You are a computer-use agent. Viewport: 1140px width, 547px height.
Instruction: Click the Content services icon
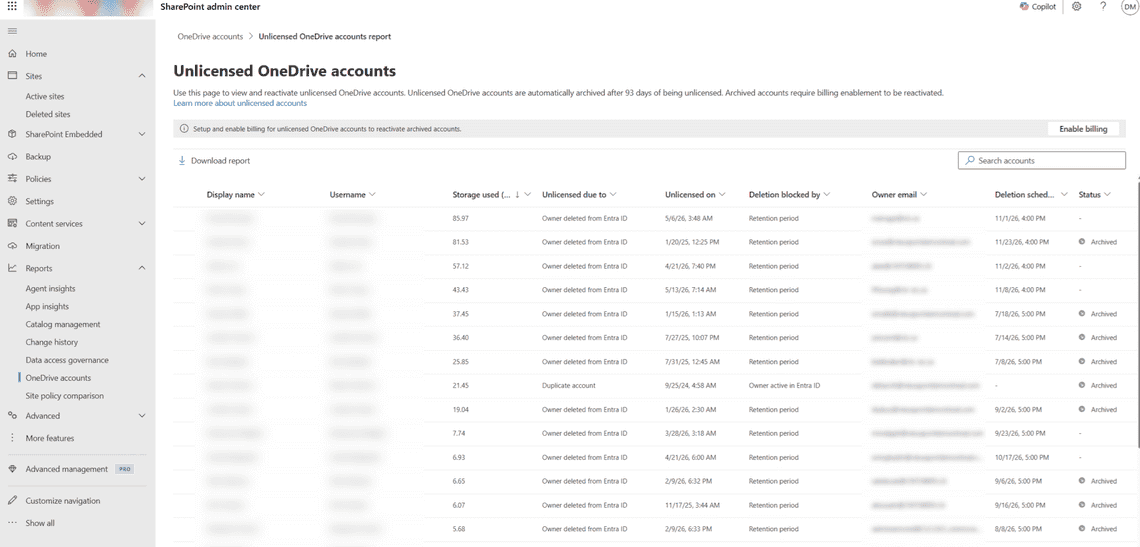point(12,223)
